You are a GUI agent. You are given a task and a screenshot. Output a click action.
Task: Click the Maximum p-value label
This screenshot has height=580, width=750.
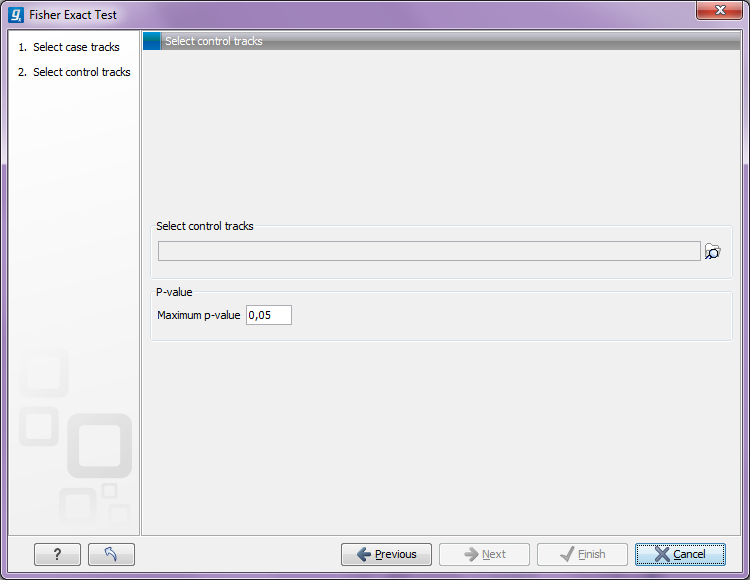point(199,315)
